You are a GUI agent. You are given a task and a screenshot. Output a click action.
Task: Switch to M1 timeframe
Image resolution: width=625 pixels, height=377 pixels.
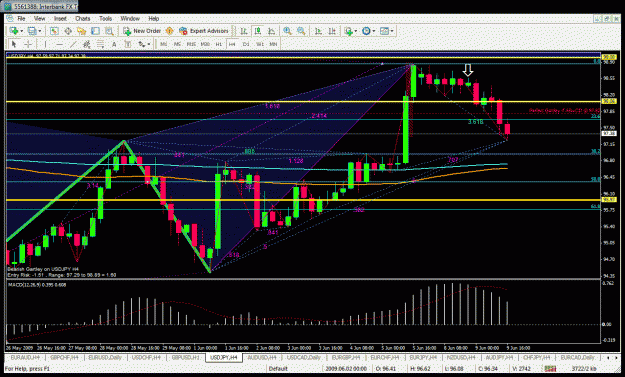coord(163,44)
